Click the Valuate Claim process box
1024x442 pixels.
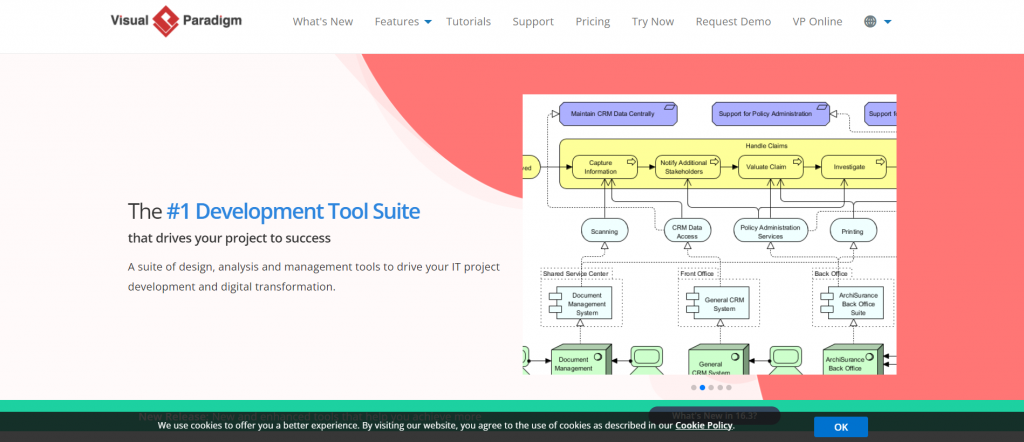(771, 167)
